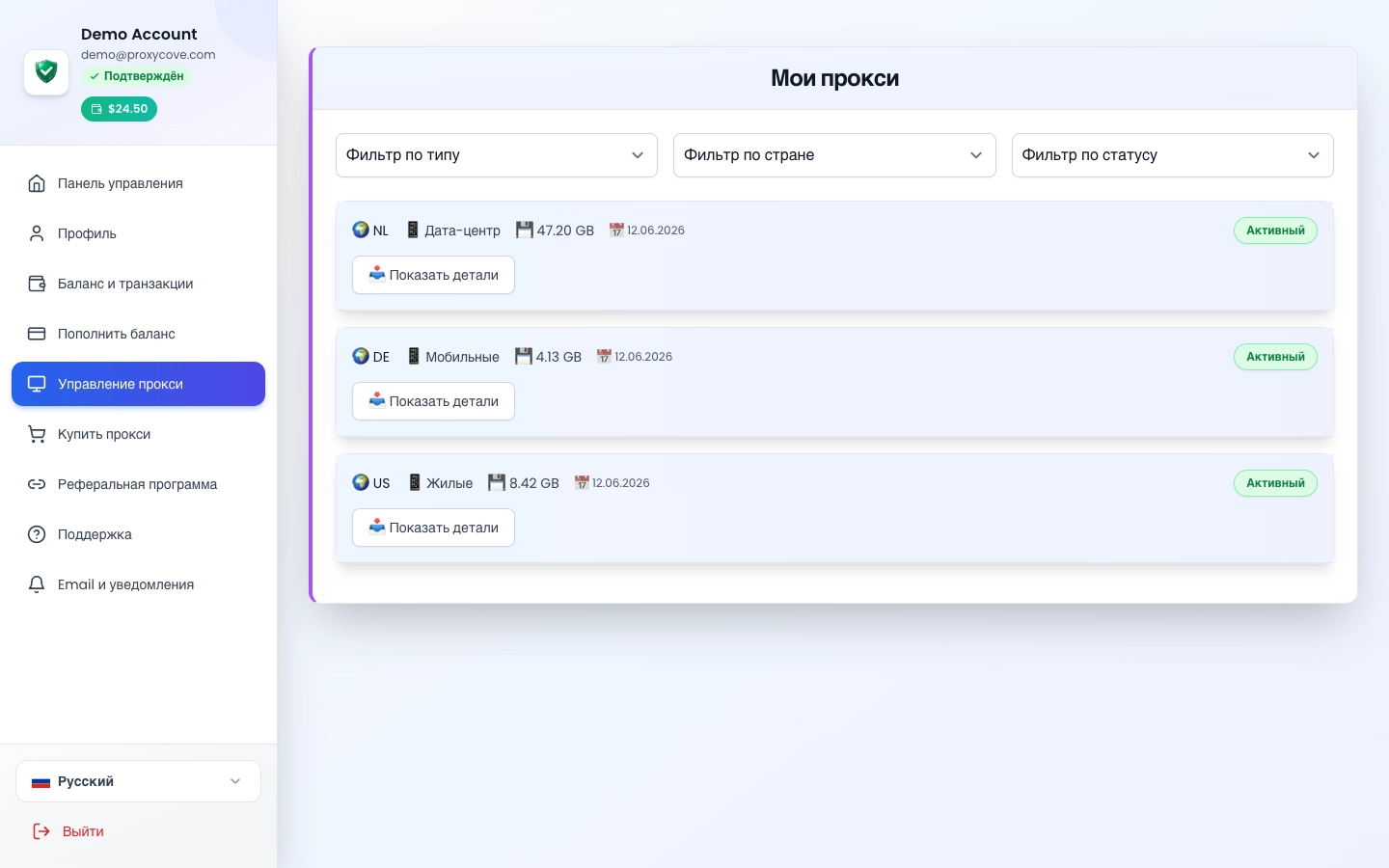Click the phone icon beside Жилые
The width and height of the screenshot is (1389, 868).
(x=415, y=482)
